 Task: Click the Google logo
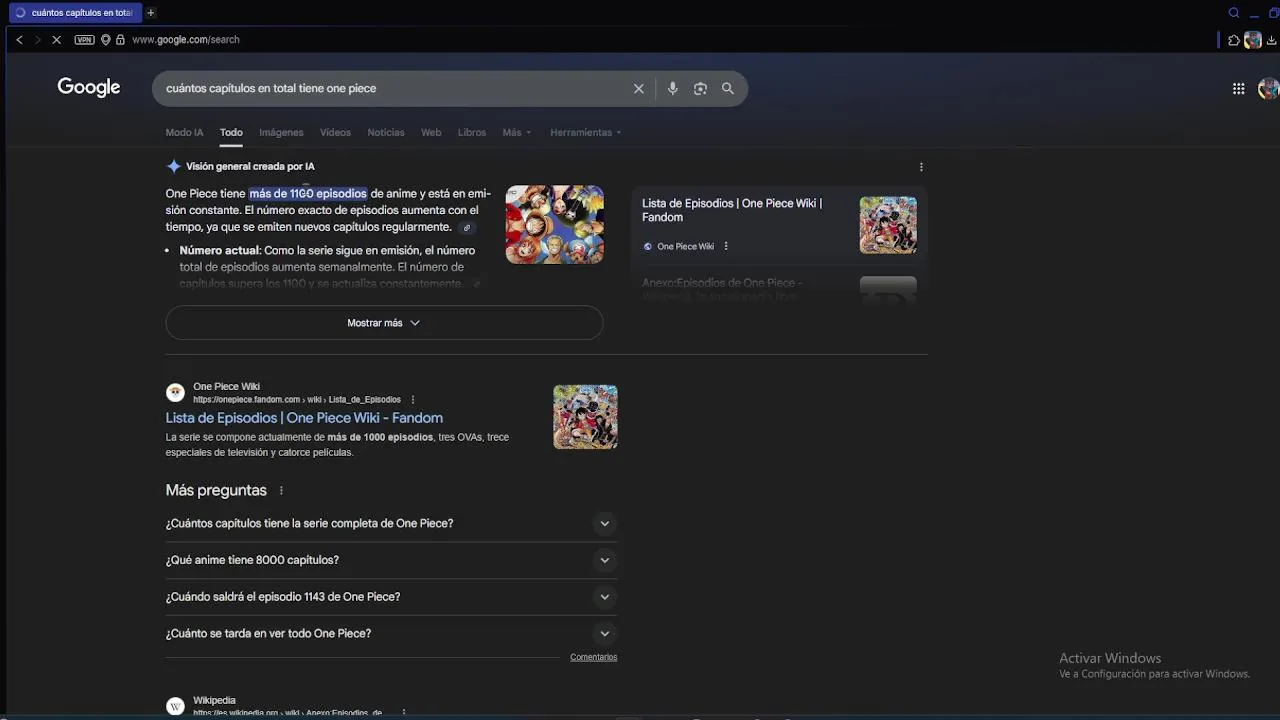(89, 87)
